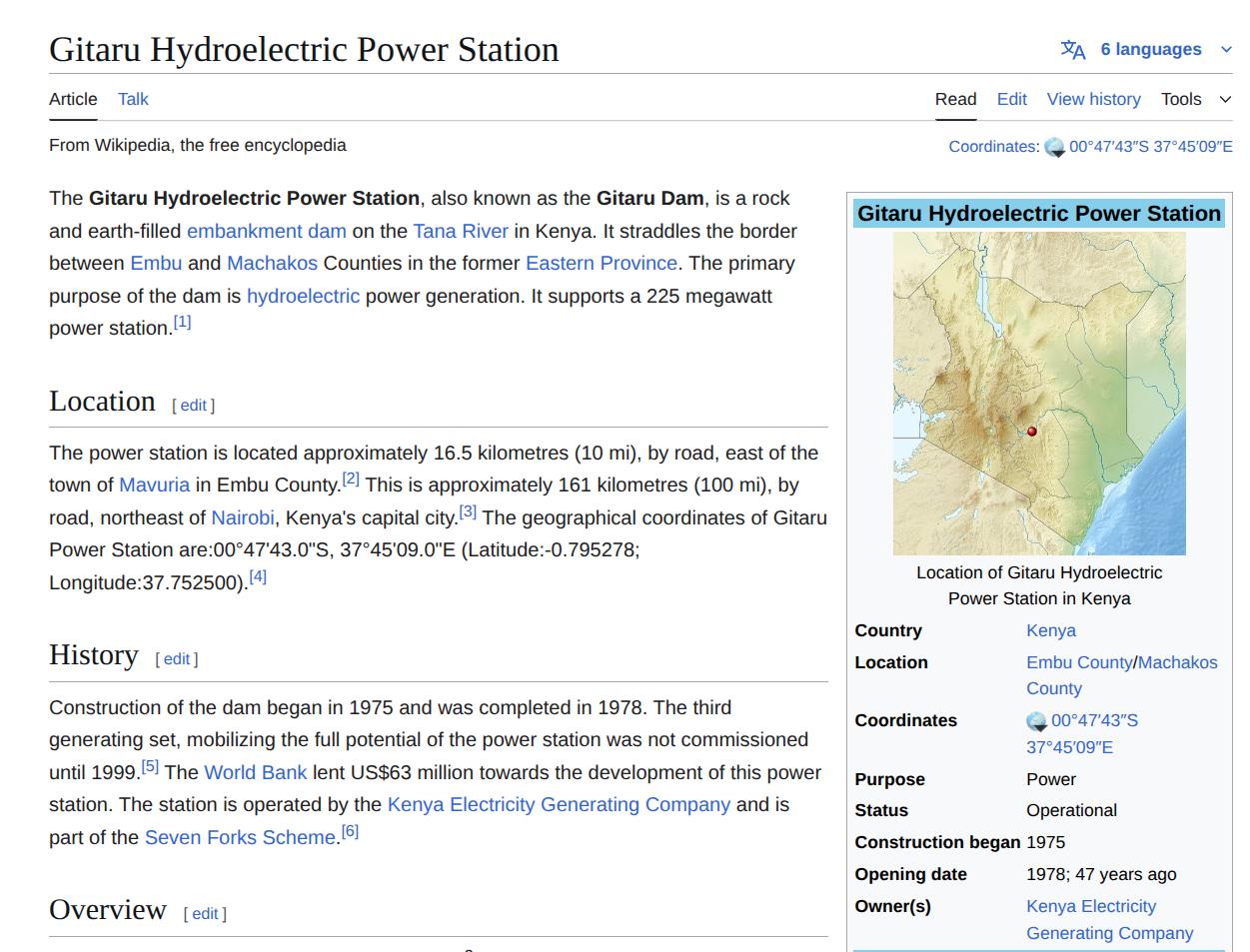
Task: Open the World Bank link
Action: click(x=256, y=772)
